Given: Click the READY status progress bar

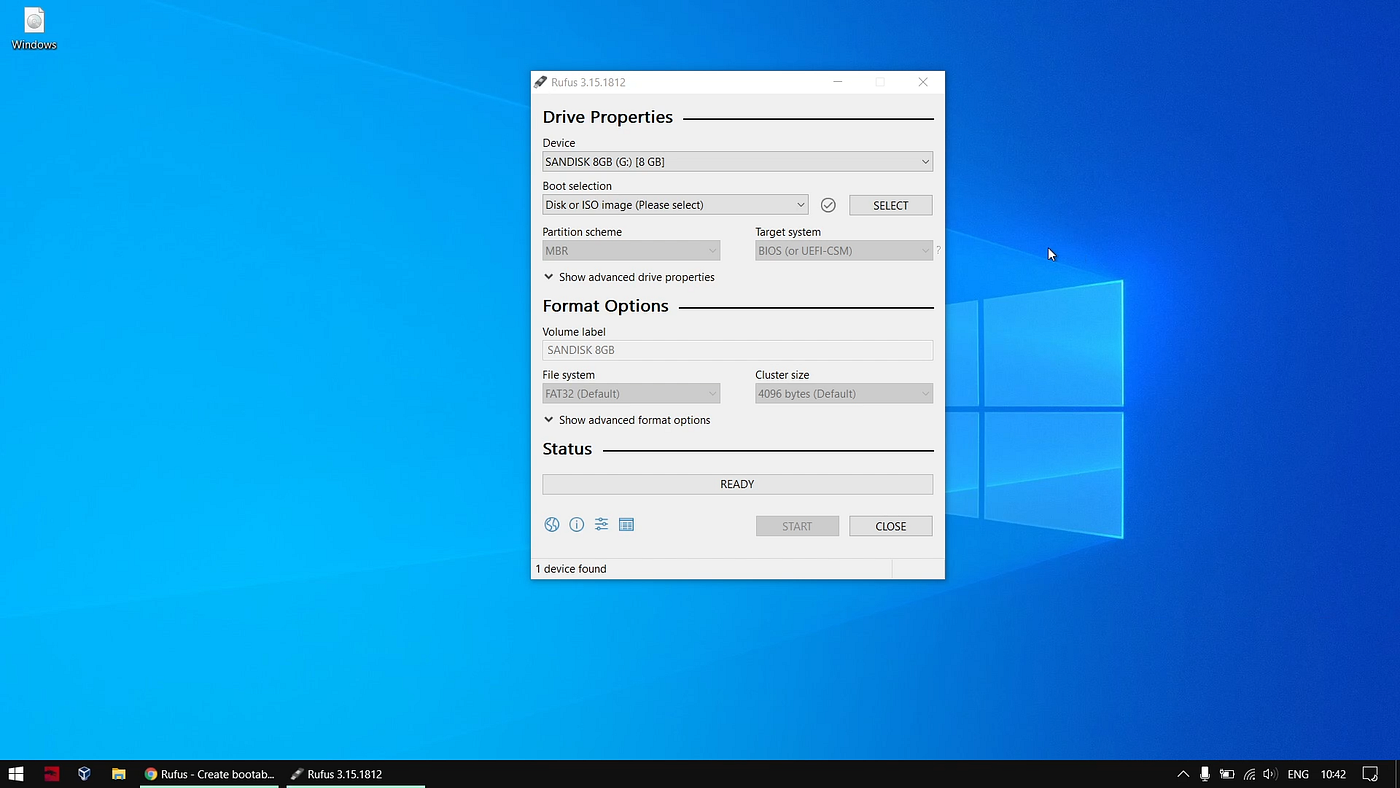Looking at the screenshot, I should point(737,483).
